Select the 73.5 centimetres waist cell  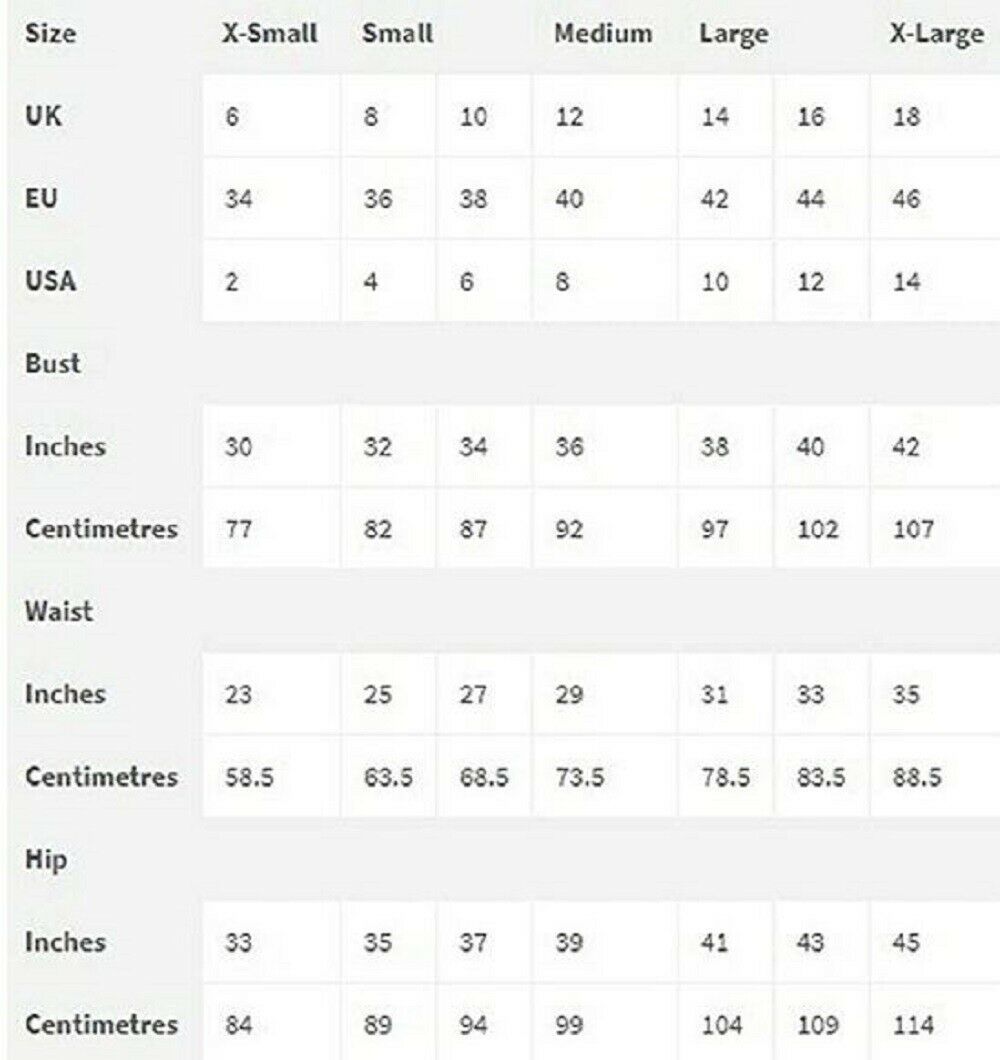[x=579, y=777]
